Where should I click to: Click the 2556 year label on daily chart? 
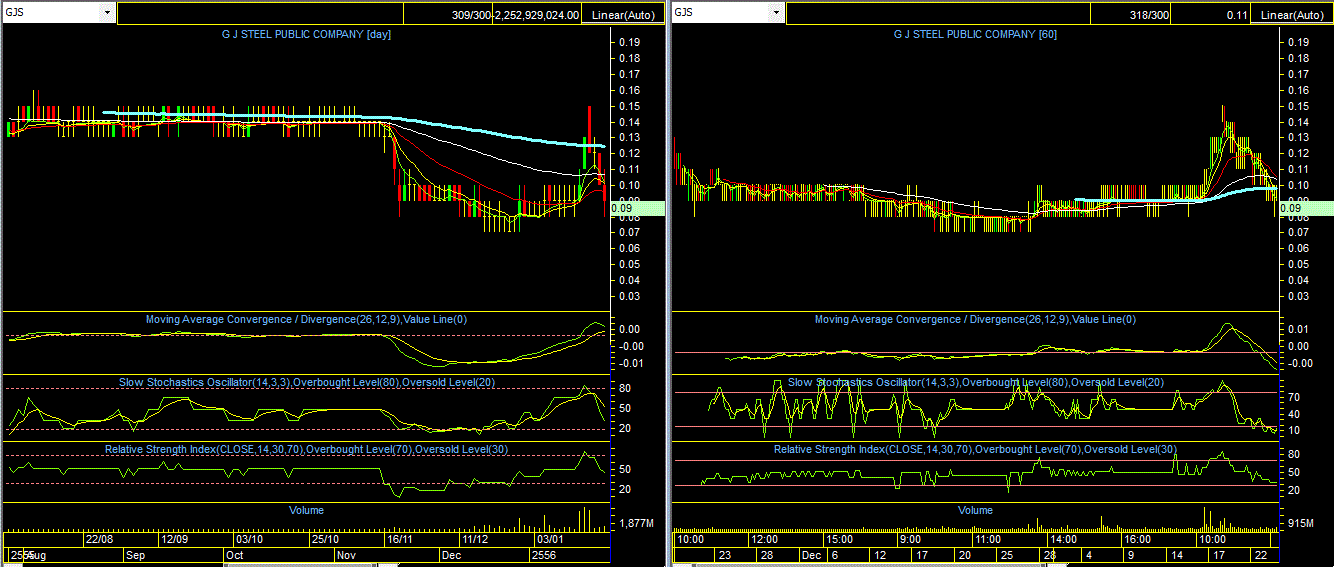(545, 554)
